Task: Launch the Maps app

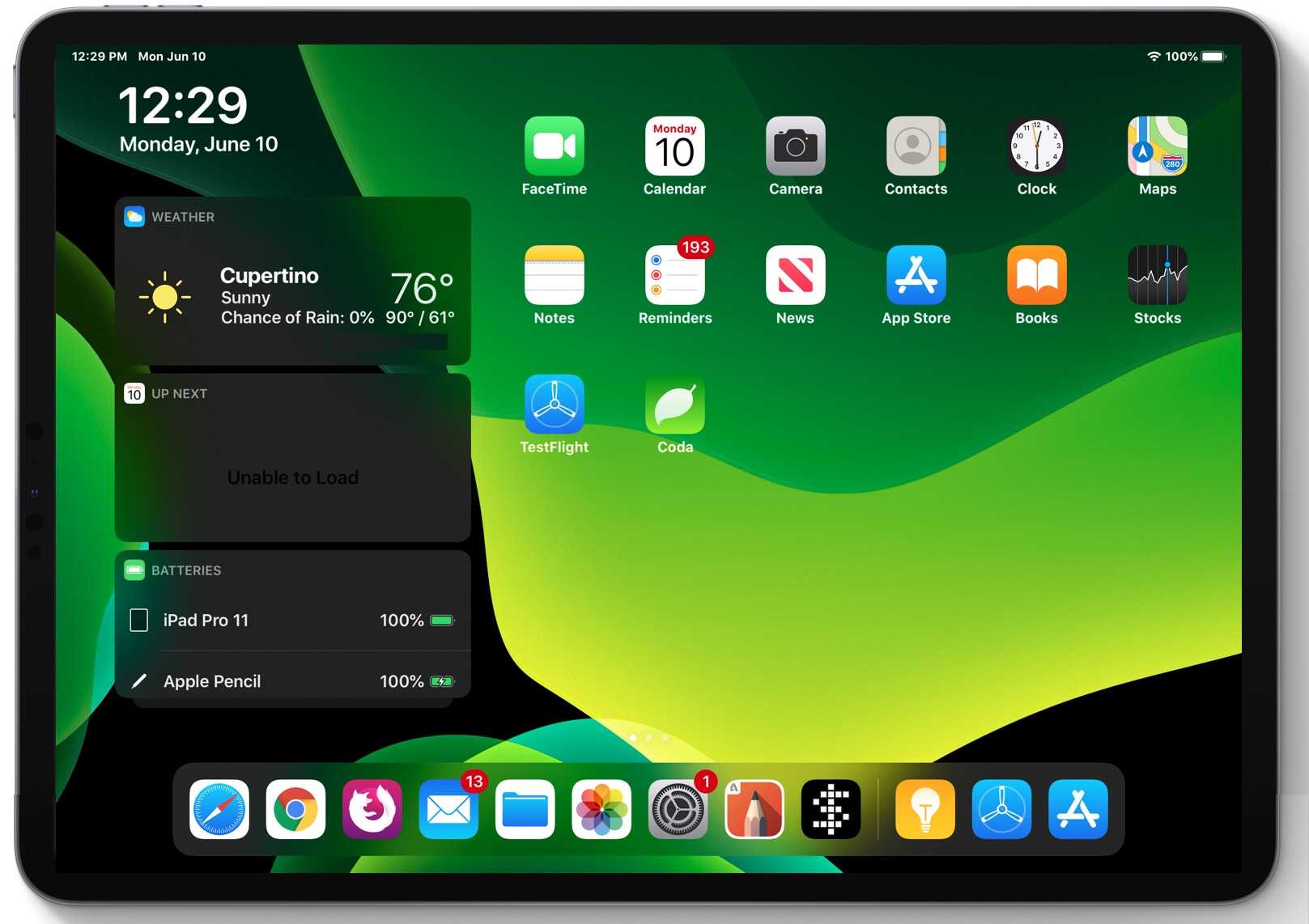Action: coord(1158,146)
